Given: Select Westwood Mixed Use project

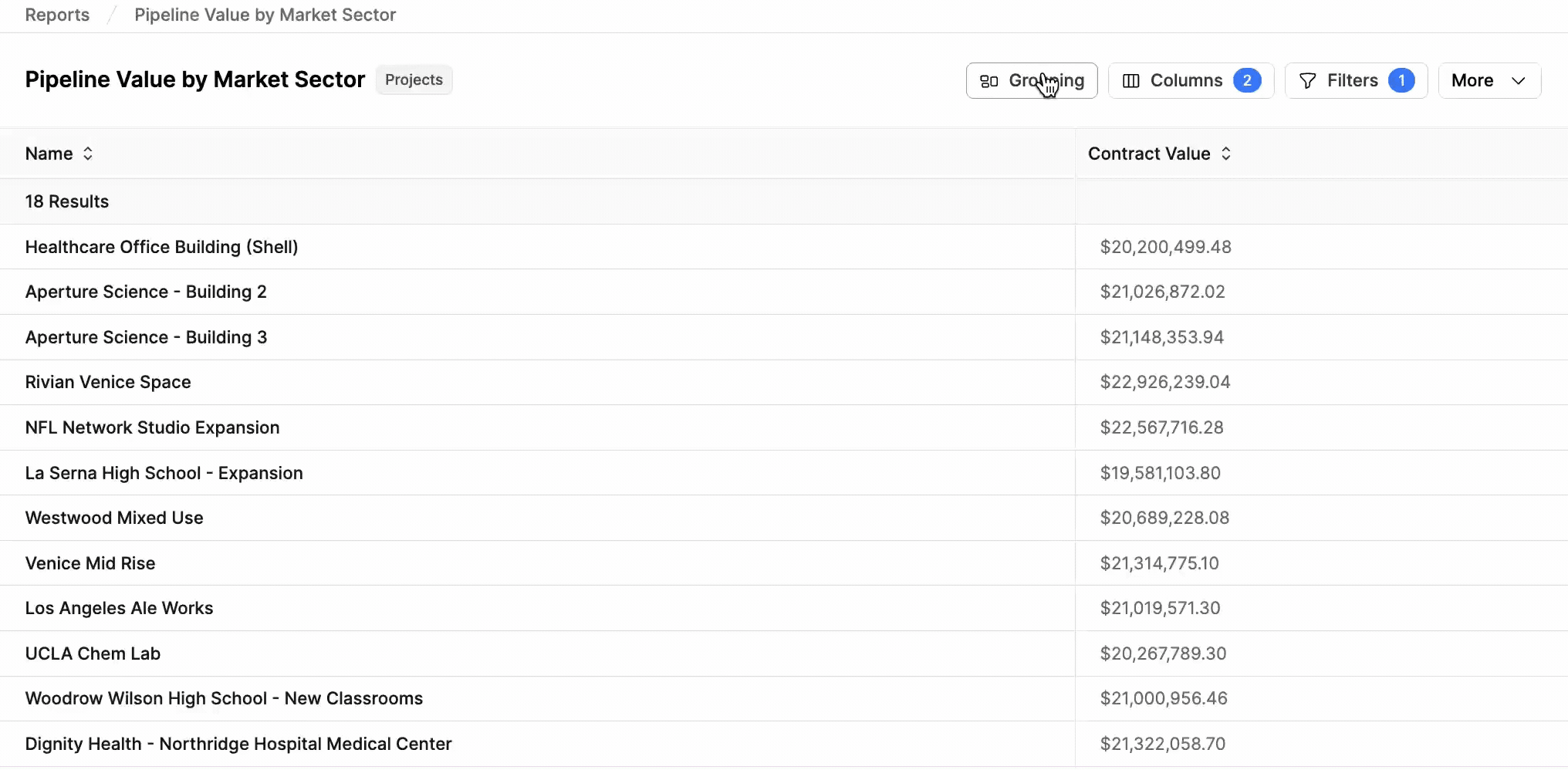Looking at the screenshot, I should coord(114,518).
